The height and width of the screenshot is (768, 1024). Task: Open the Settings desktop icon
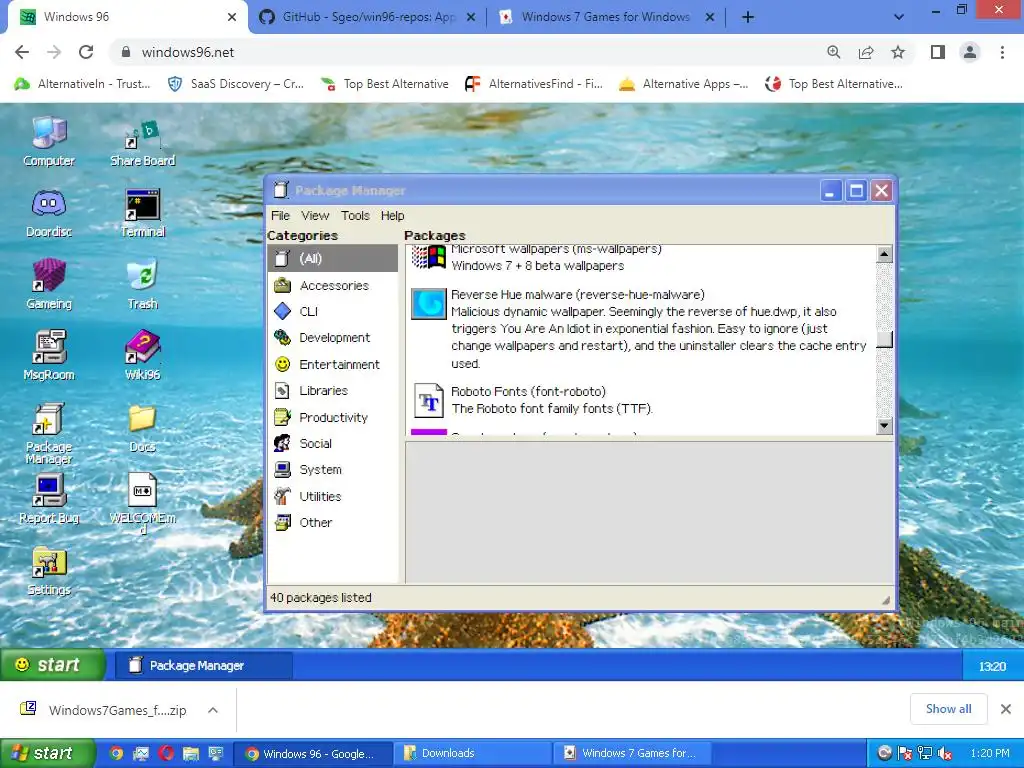(x=49, y=571)
